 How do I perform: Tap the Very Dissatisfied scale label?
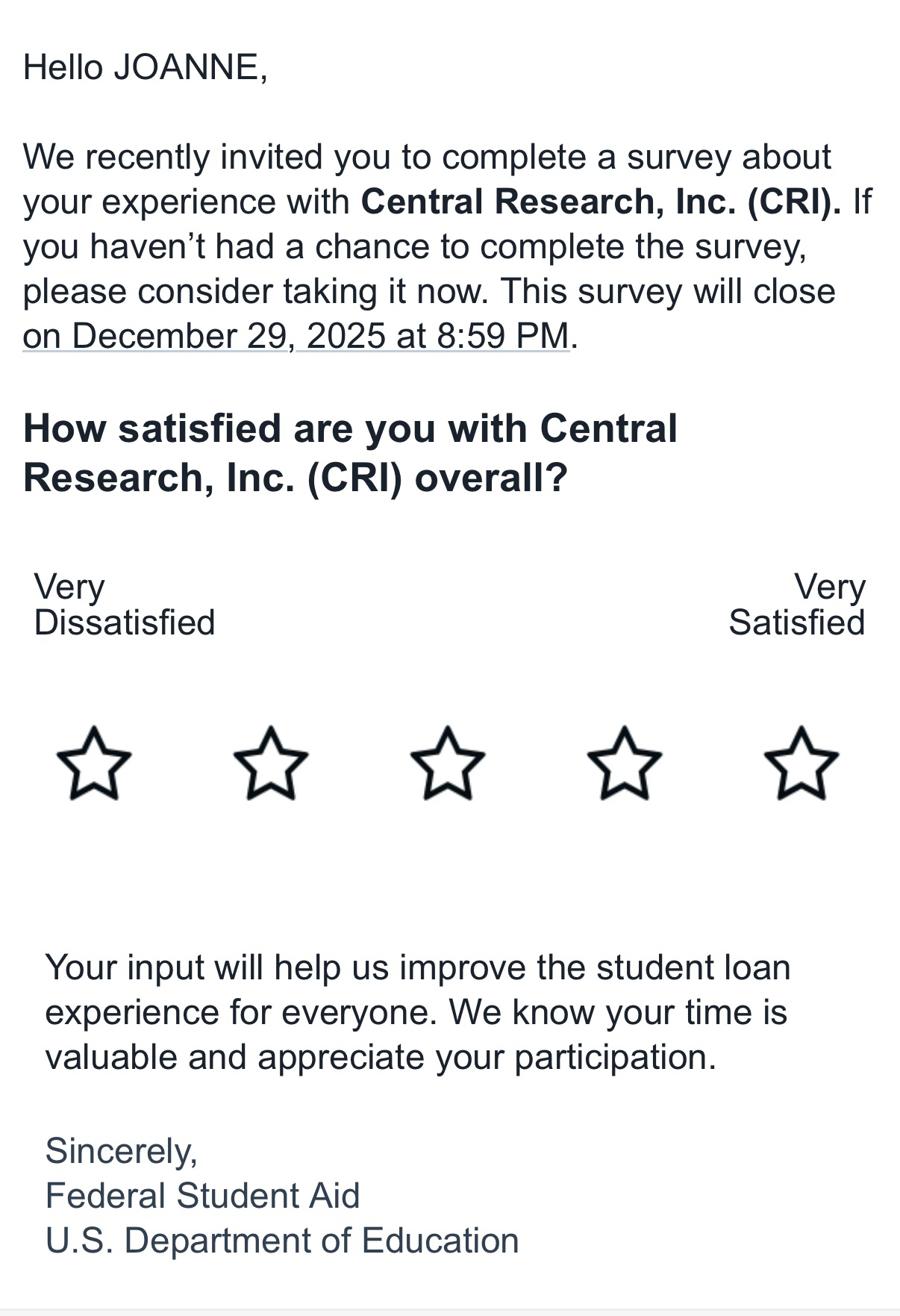click(124, 605)
